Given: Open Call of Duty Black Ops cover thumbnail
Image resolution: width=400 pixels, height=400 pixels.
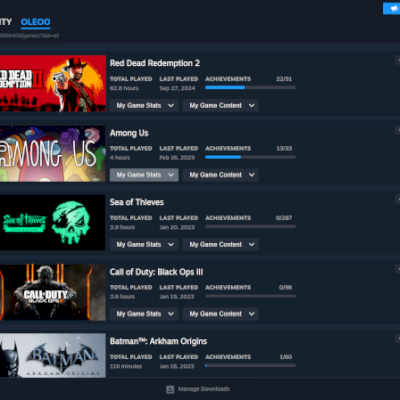Looking at the screenshot, I should coord(53,292).
